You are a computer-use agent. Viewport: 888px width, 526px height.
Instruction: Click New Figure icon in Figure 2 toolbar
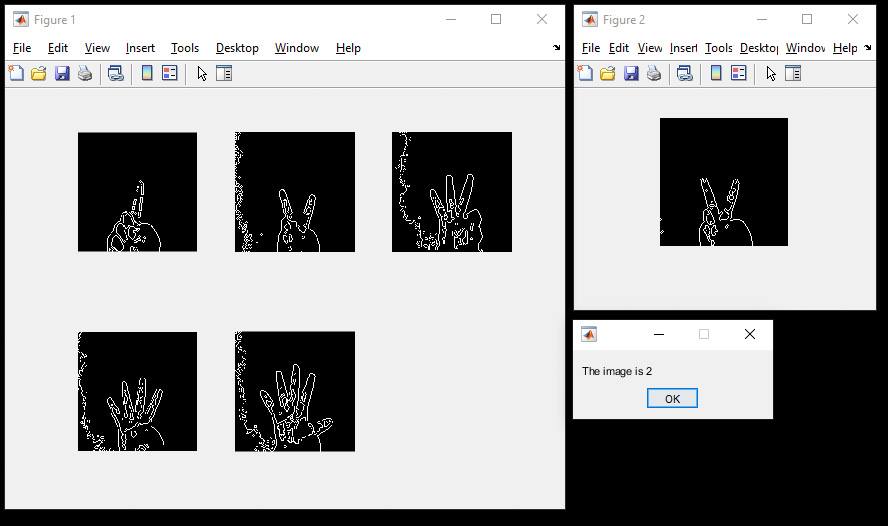coord(585,73)
